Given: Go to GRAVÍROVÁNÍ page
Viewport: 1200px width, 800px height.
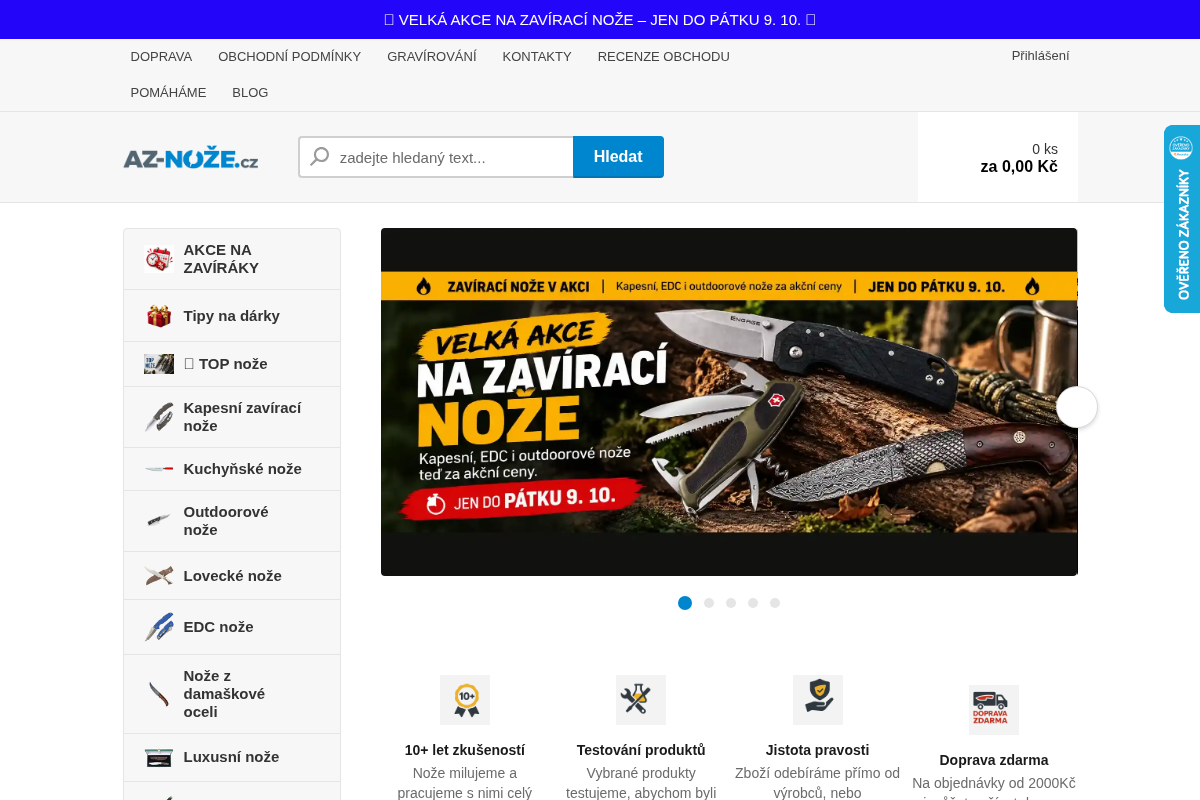Looking at the screenshot, I should [x=432, y=57].
